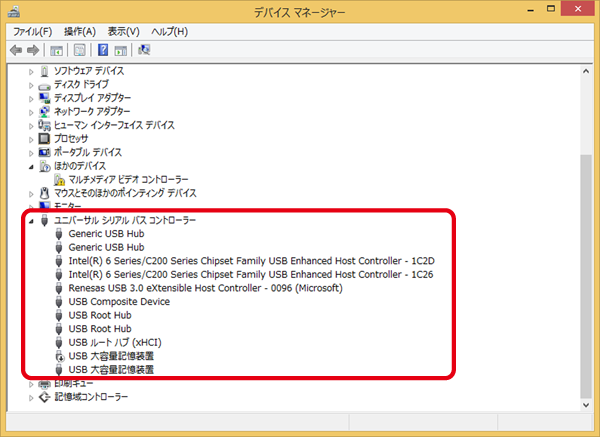This screenshot has width=600, height=437.
Task: Select the 記憶域コントローラー category icon
Action: click(44, 397)
